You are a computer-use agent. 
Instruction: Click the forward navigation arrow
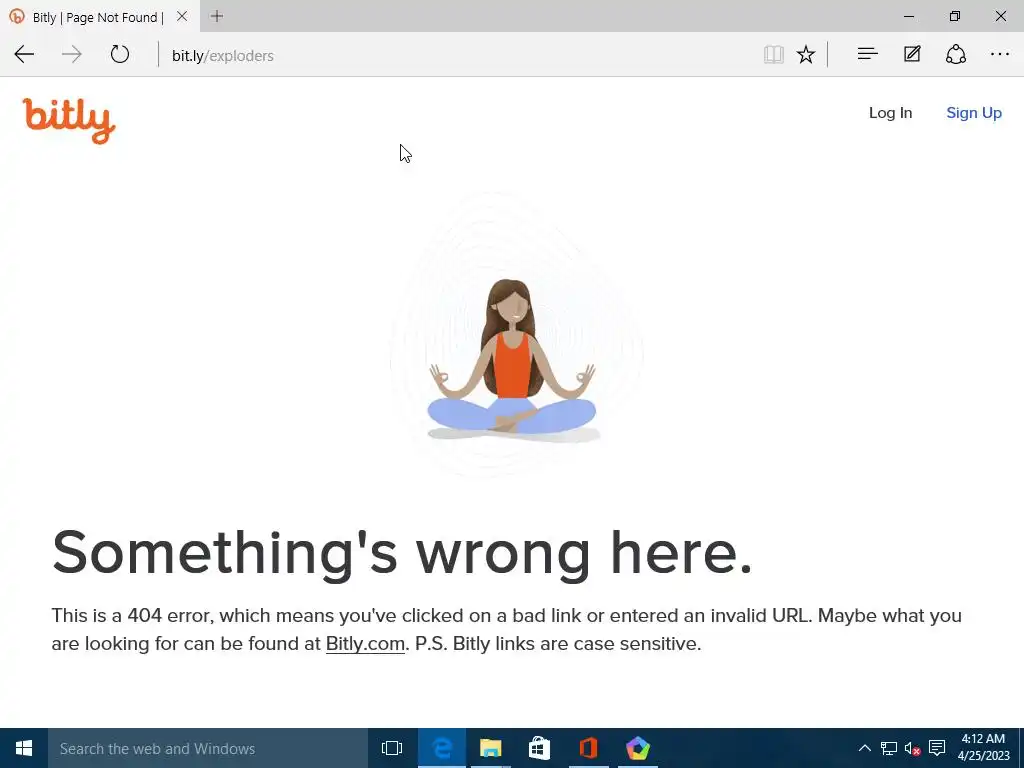pos(72,54)
